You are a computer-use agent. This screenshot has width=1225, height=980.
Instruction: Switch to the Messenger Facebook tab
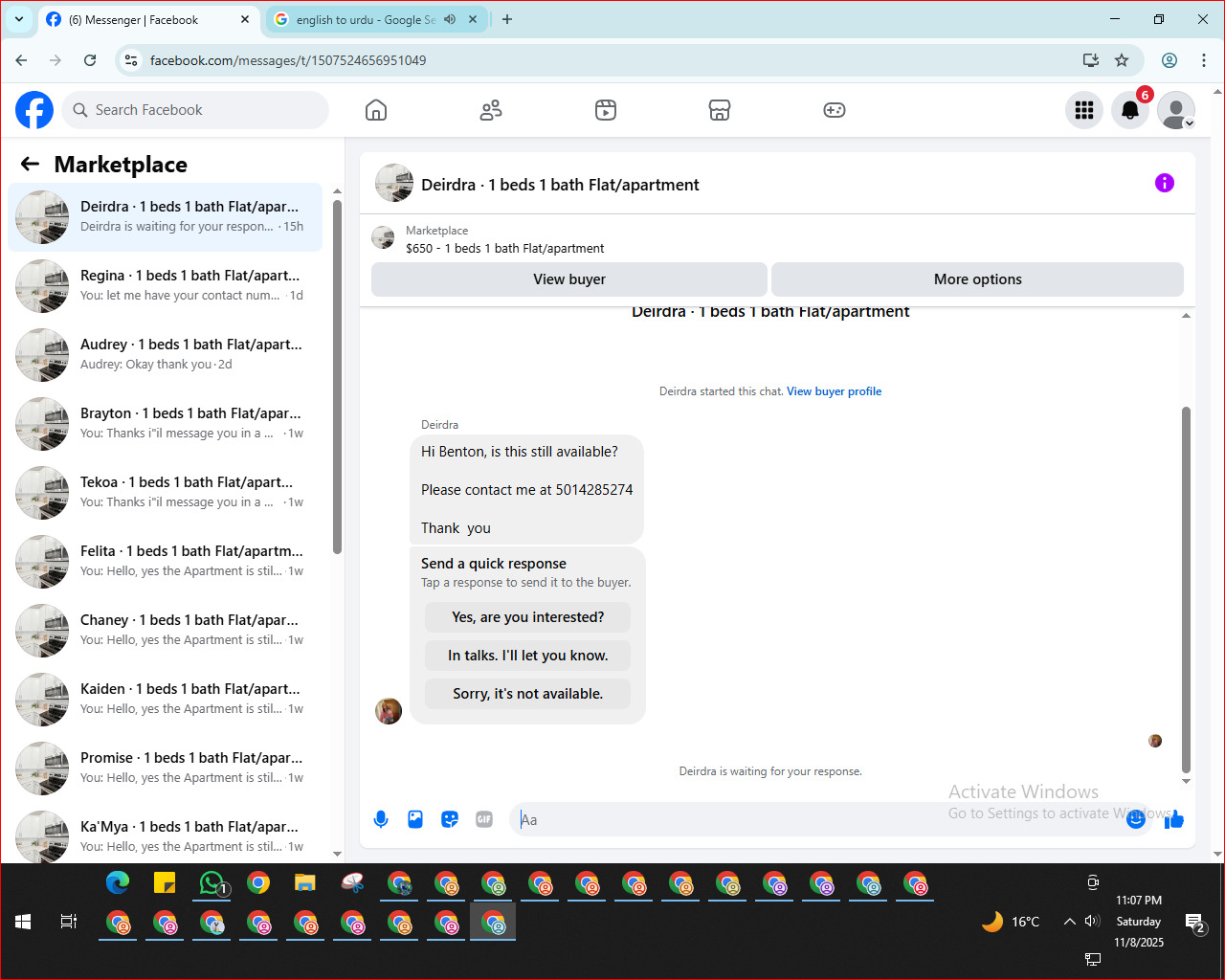click(x=148, y=19)
